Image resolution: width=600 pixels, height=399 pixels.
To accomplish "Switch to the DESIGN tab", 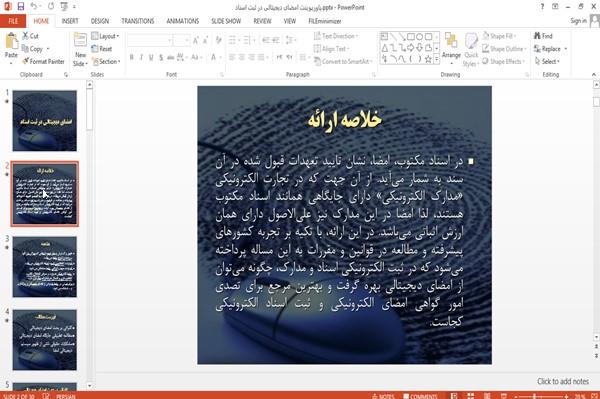I will (99, 21).
